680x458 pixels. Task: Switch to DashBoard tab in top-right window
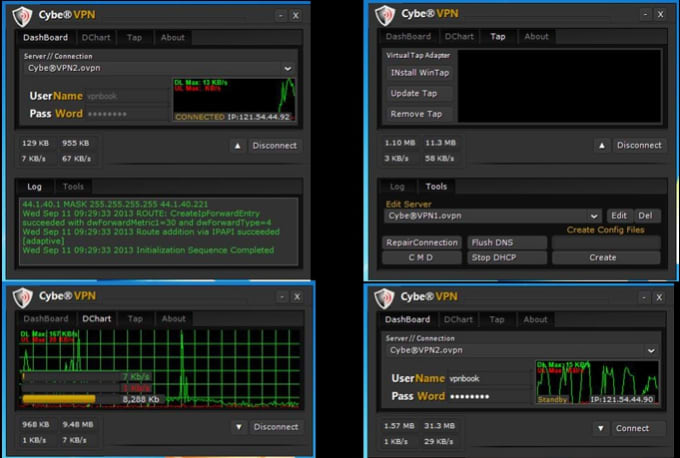(x=408, y=37)
